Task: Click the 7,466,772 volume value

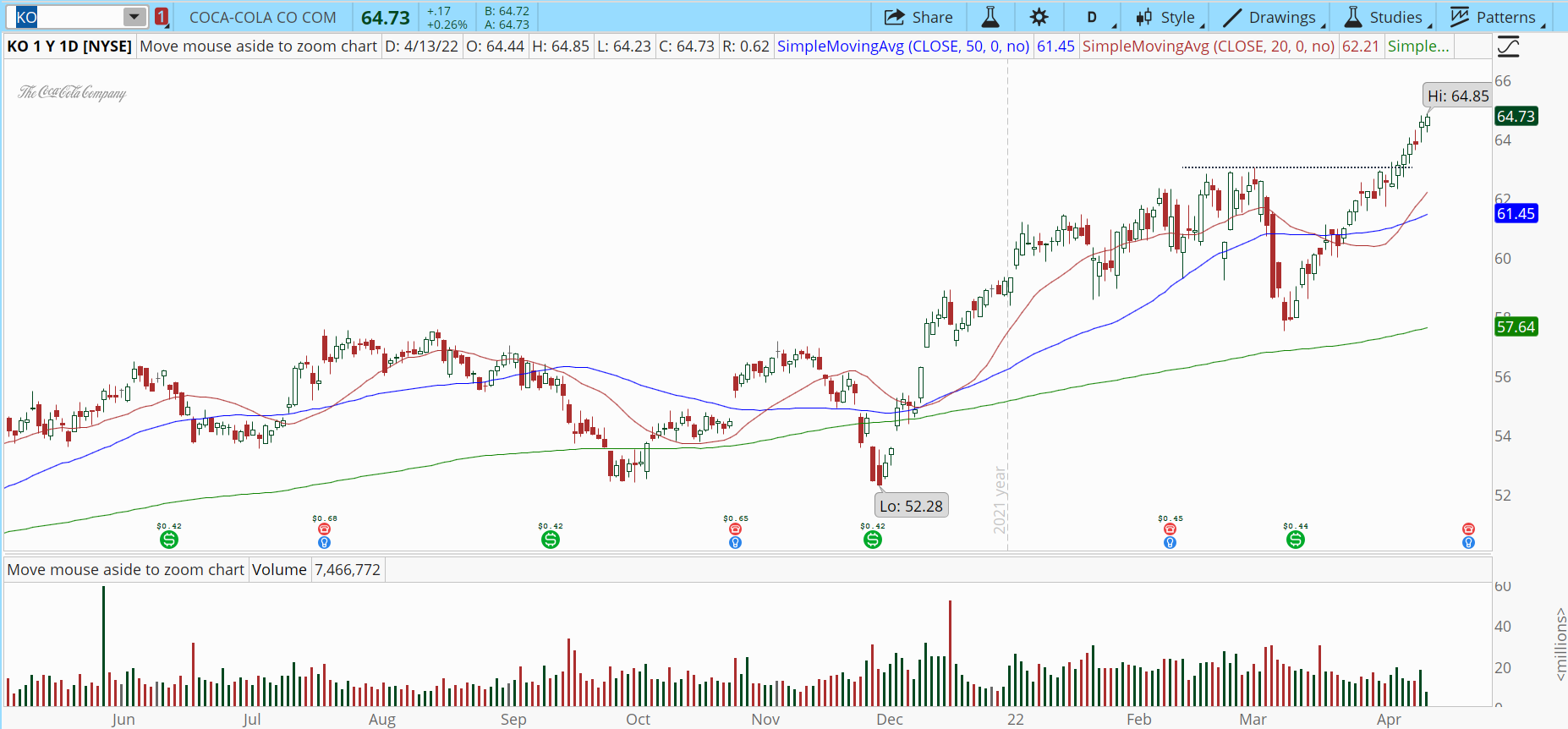Action: 348,570
